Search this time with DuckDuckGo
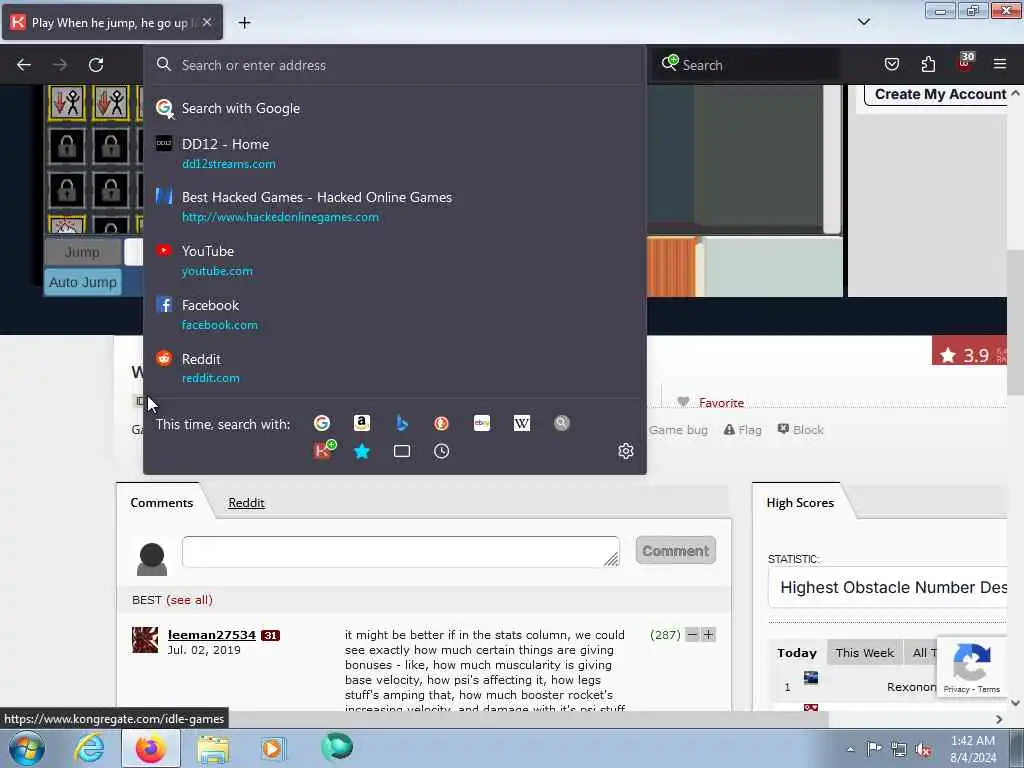Viewport: 1024px width, 768px height. point(441,423)
